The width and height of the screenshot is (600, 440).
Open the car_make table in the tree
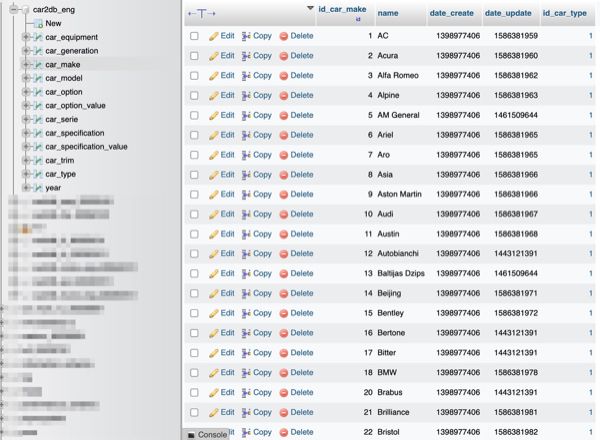(63, 65)
